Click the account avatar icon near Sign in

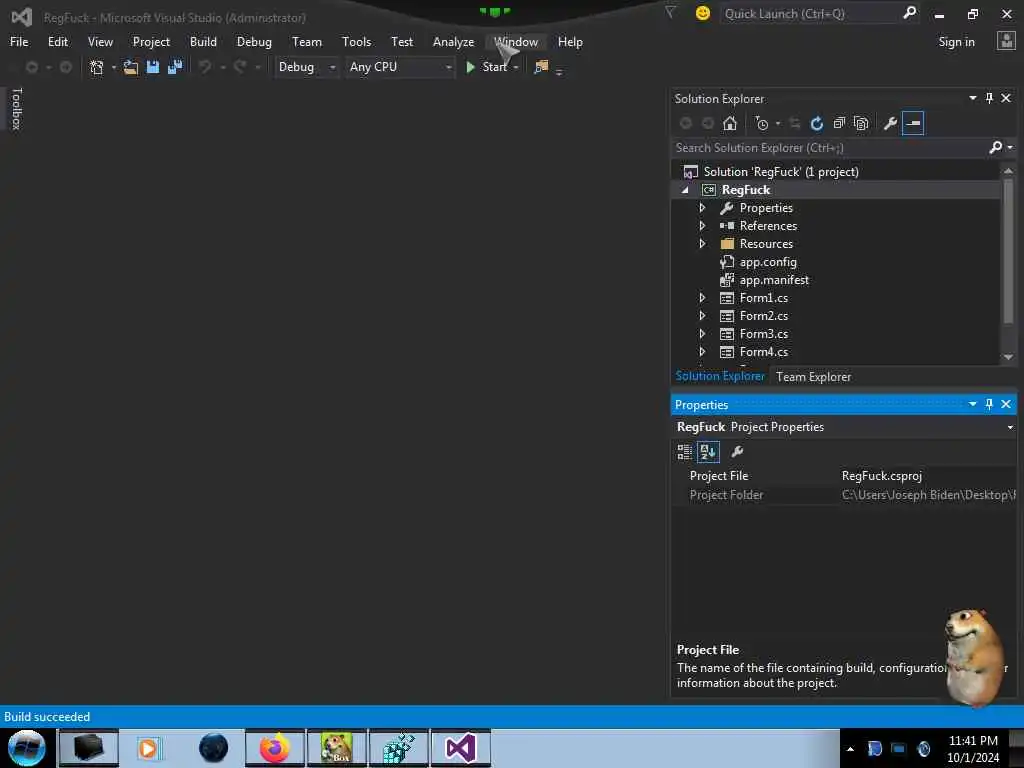(x=1006, y=41)
